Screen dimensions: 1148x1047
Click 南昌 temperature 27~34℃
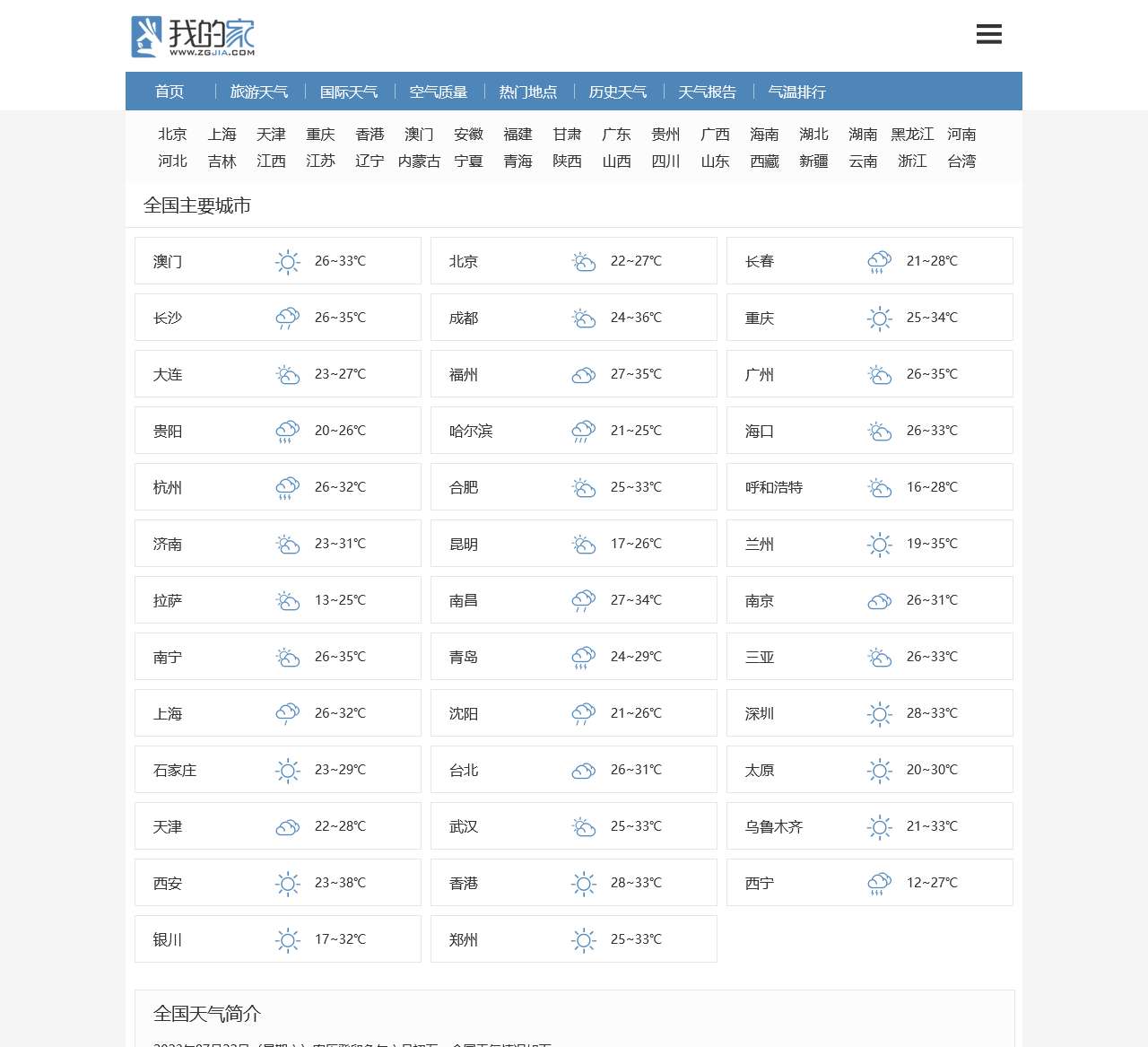[x=636, y=600]
